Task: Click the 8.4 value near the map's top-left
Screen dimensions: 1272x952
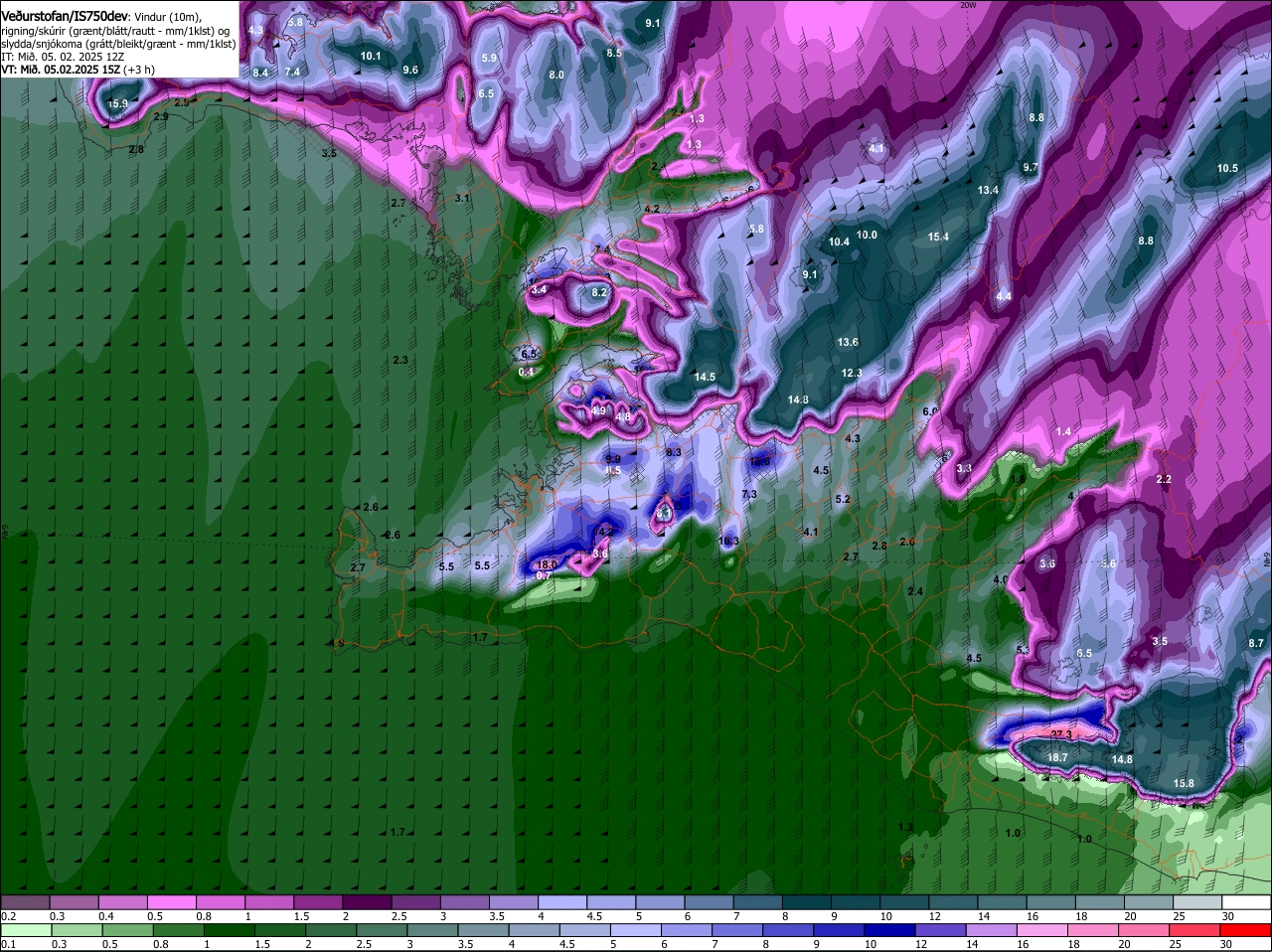Action: click(x=260, y=73)
